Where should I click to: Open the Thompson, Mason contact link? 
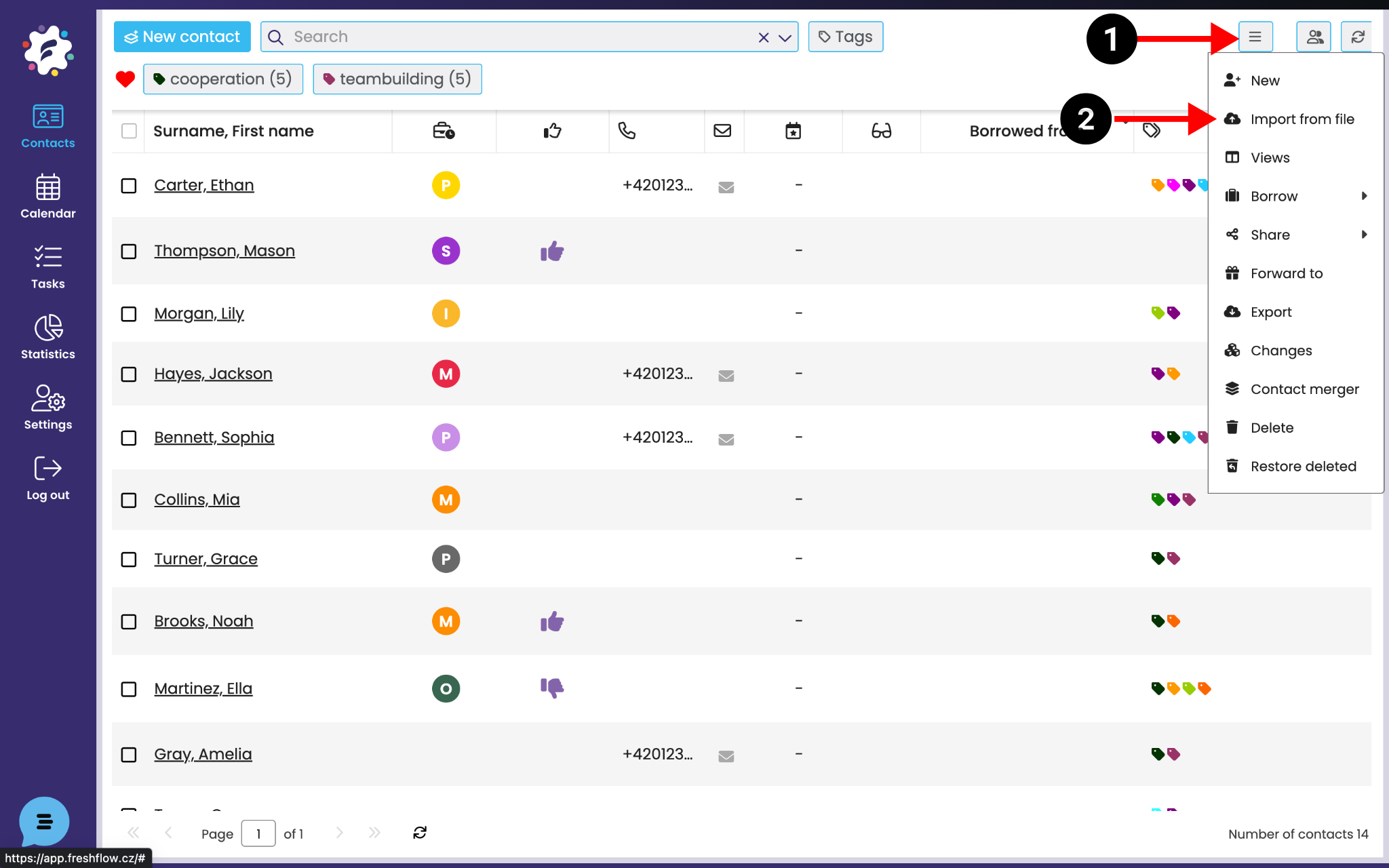[x=224, y=251]
